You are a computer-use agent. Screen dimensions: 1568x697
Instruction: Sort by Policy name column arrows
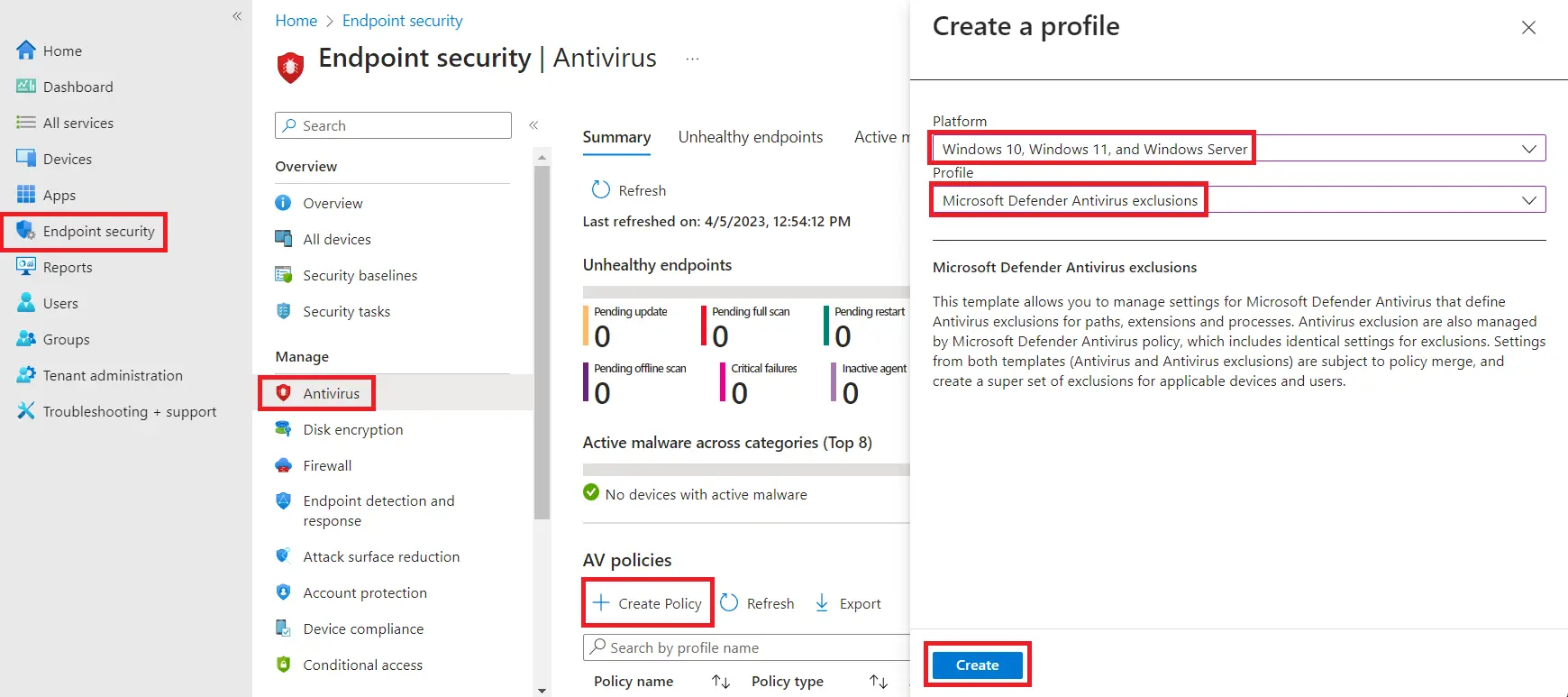pyautogui.click(x=720, y=682)
